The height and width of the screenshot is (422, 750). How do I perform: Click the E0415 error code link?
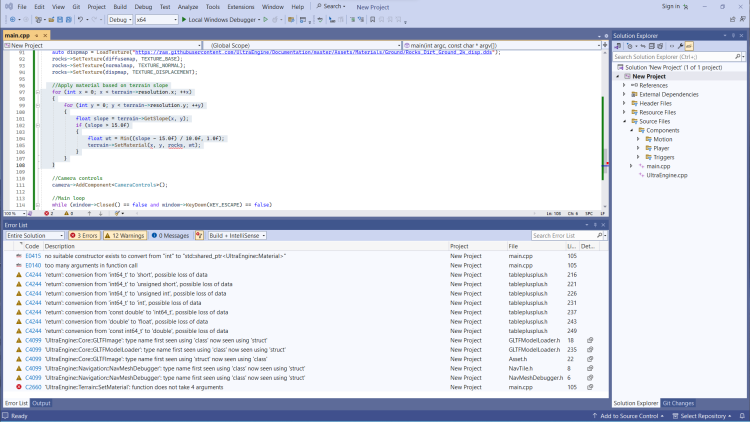(33, 256)
